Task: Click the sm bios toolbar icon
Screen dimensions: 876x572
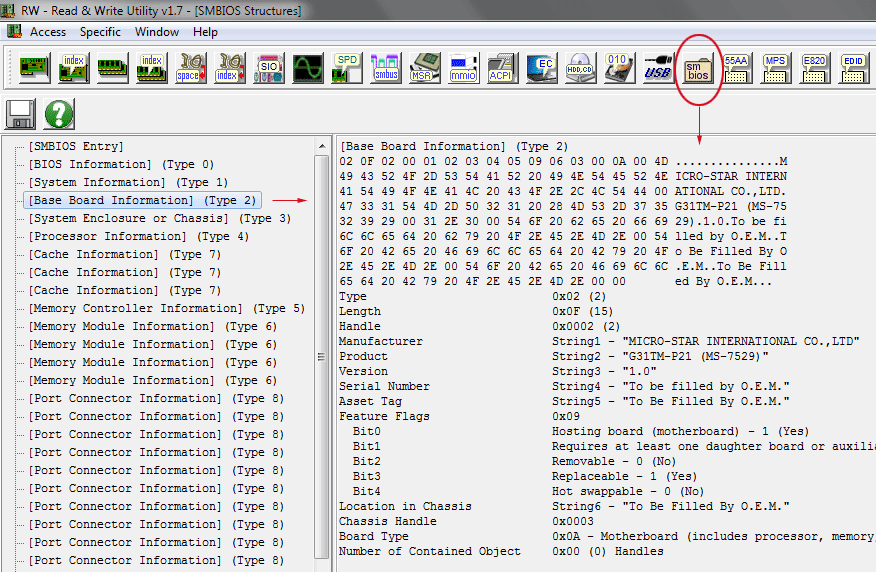Action: [698, 70]
